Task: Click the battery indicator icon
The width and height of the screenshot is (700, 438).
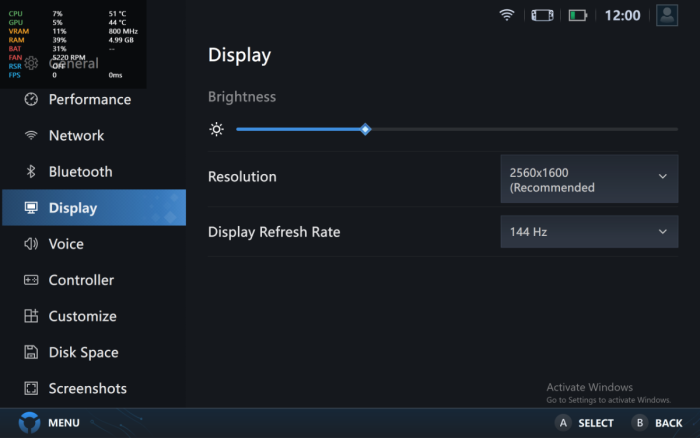Action: (578, 15)
